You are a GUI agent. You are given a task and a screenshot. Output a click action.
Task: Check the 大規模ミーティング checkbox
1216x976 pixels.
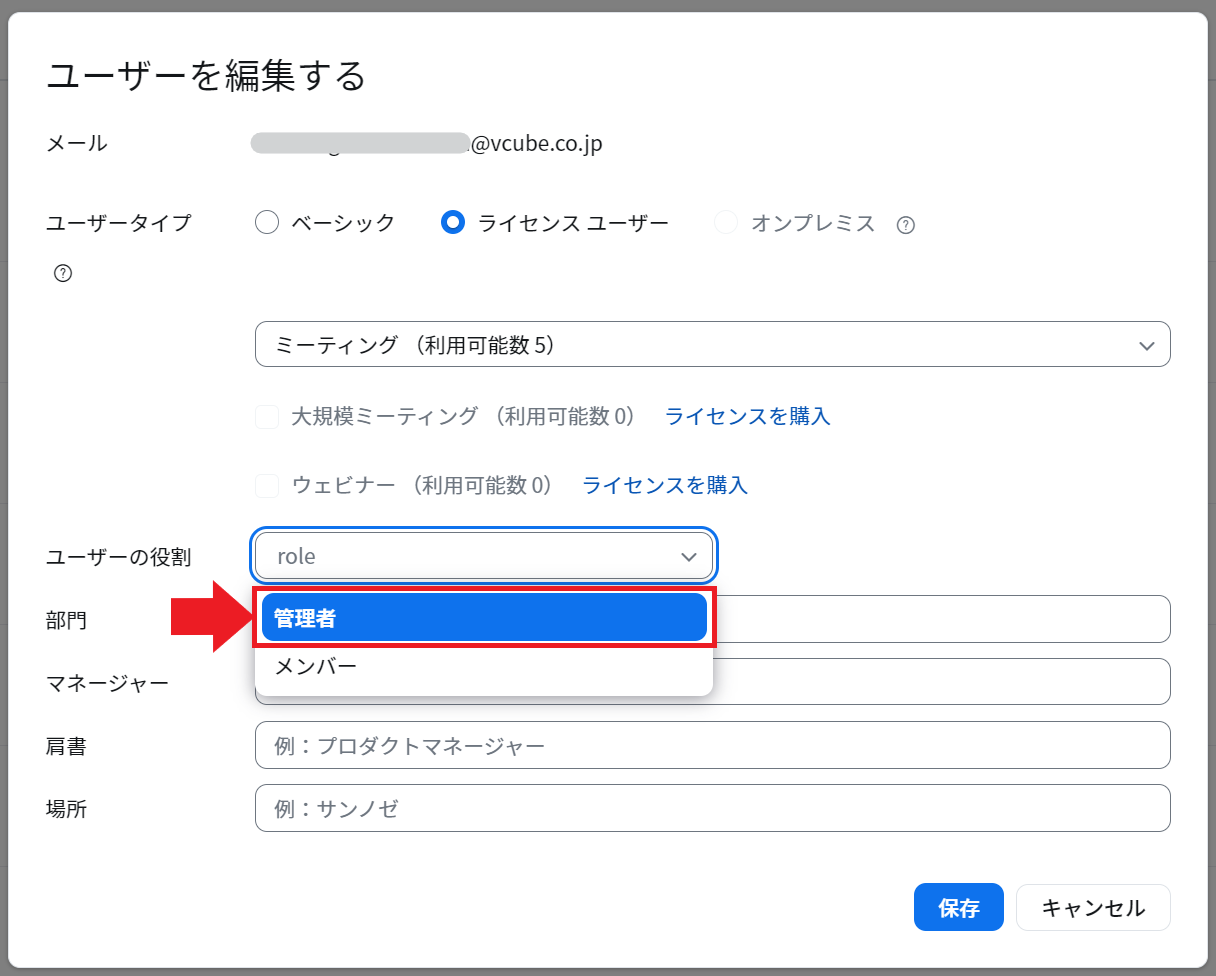coord(267,416)
